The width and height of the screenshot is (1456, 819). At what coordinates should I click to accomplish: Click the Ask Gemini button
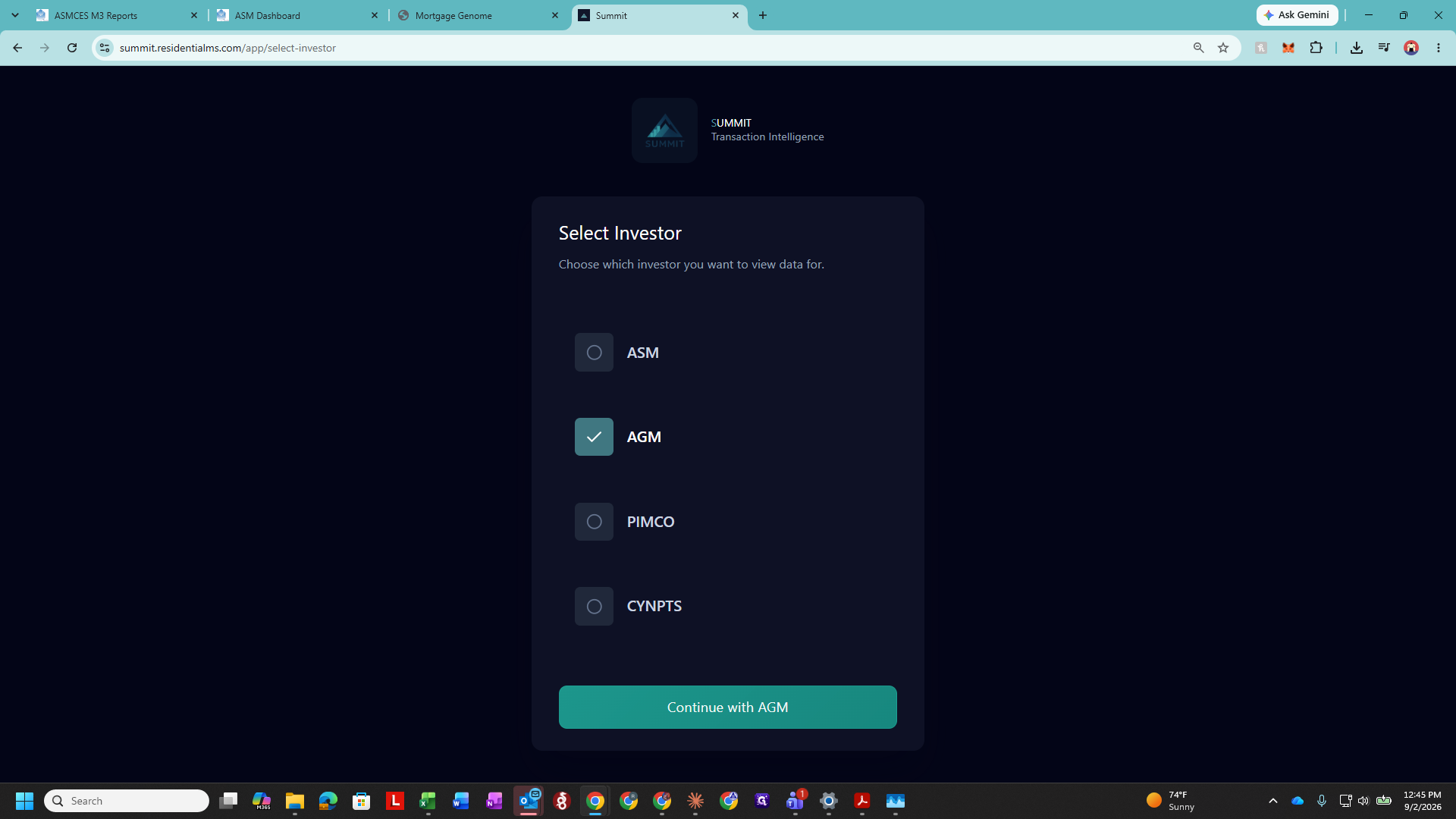[x=1297, y=15]
